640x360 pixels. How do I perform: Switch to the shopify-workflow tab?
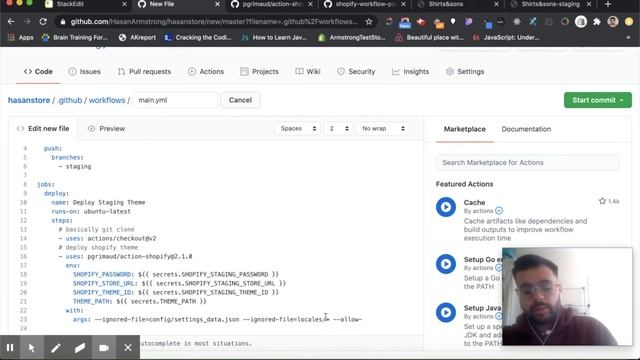(364, 4)
